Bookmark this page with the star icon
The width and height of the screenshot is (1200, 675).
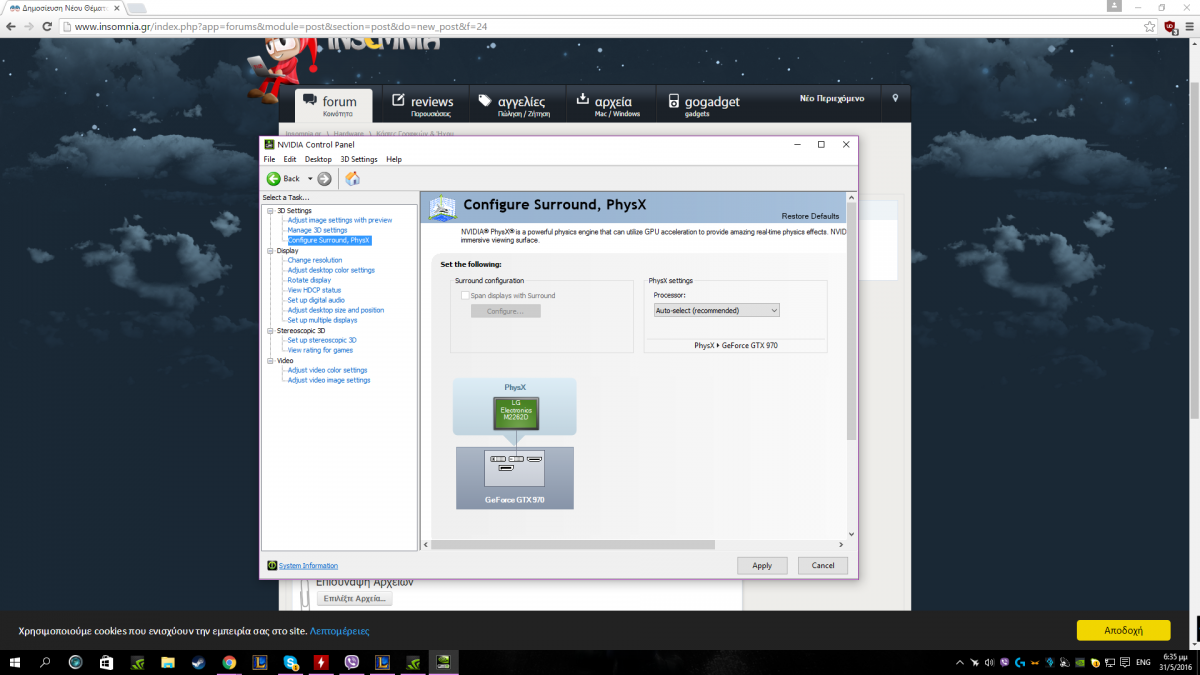[1149, 27]
